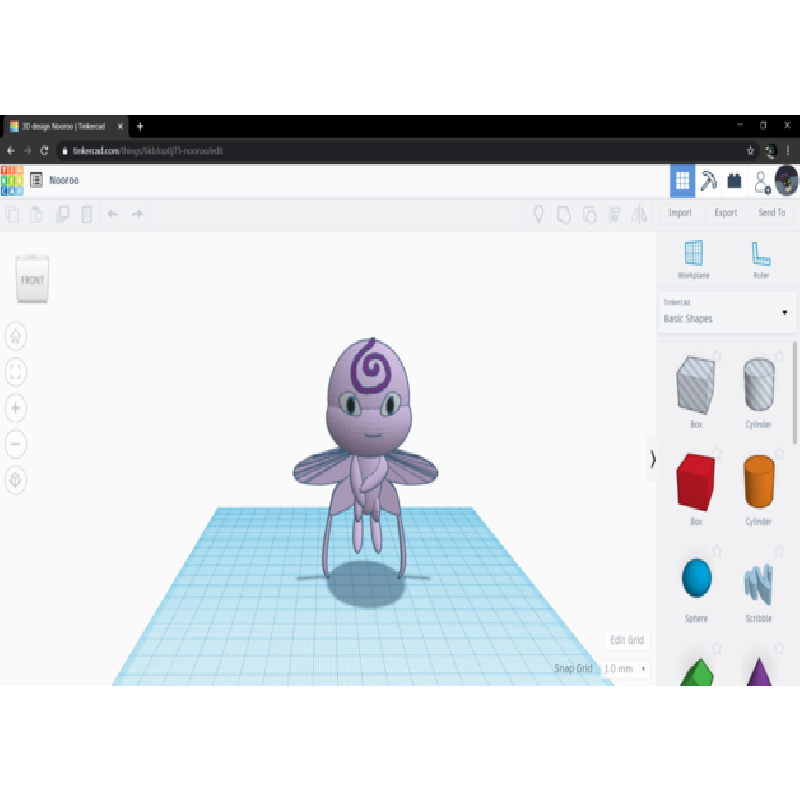
Task: Open the user profile avatar
Action: tap(786, 181)
